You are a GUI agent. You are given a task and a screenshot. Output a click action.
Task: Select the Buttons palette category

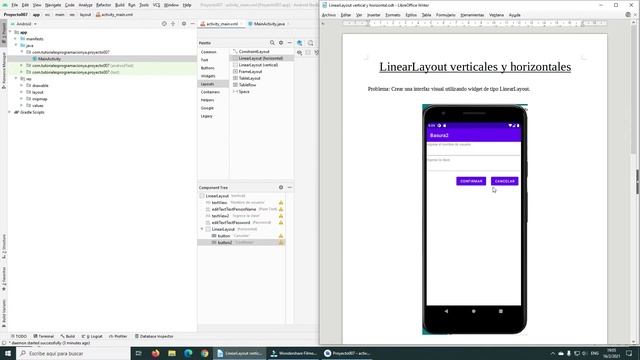click(x=207, y=68)
